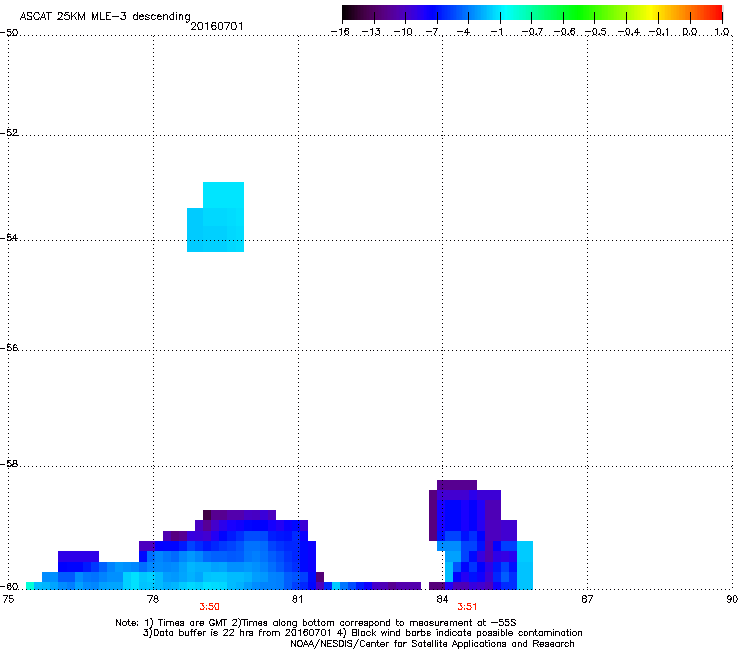The height and width of the screenshot is (650, 740).
Task: Click the 90 longitude axis label
Action: click(732, 599)
